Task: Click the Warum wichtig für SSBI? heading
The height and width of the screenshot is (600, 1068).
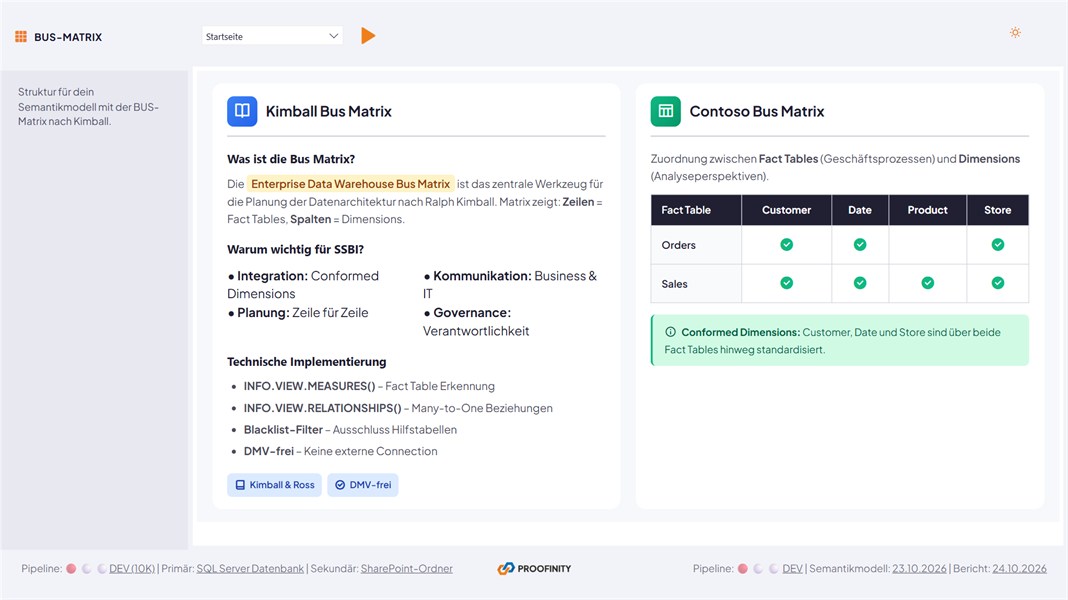Action: [295, 249]
